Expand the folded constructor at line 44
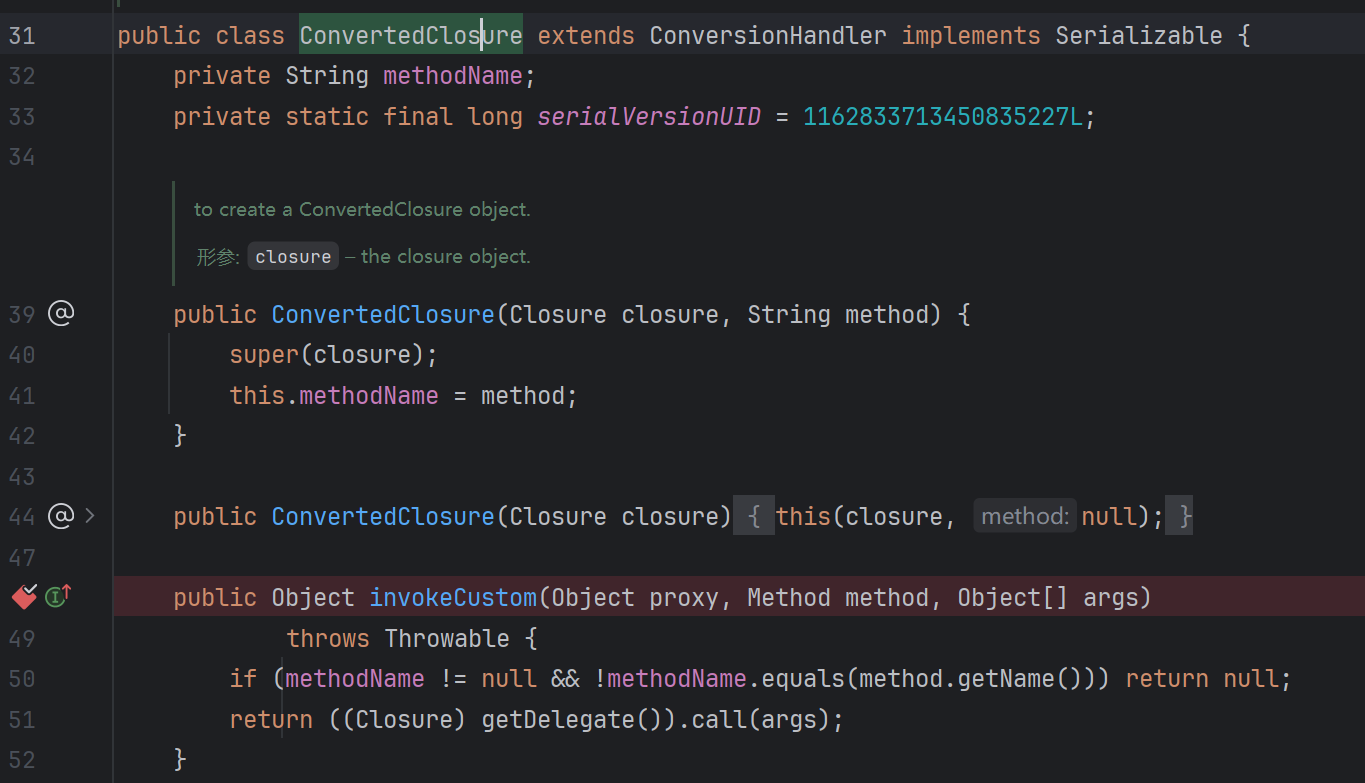Screen dimensions: 1365x783 point(90,516)
